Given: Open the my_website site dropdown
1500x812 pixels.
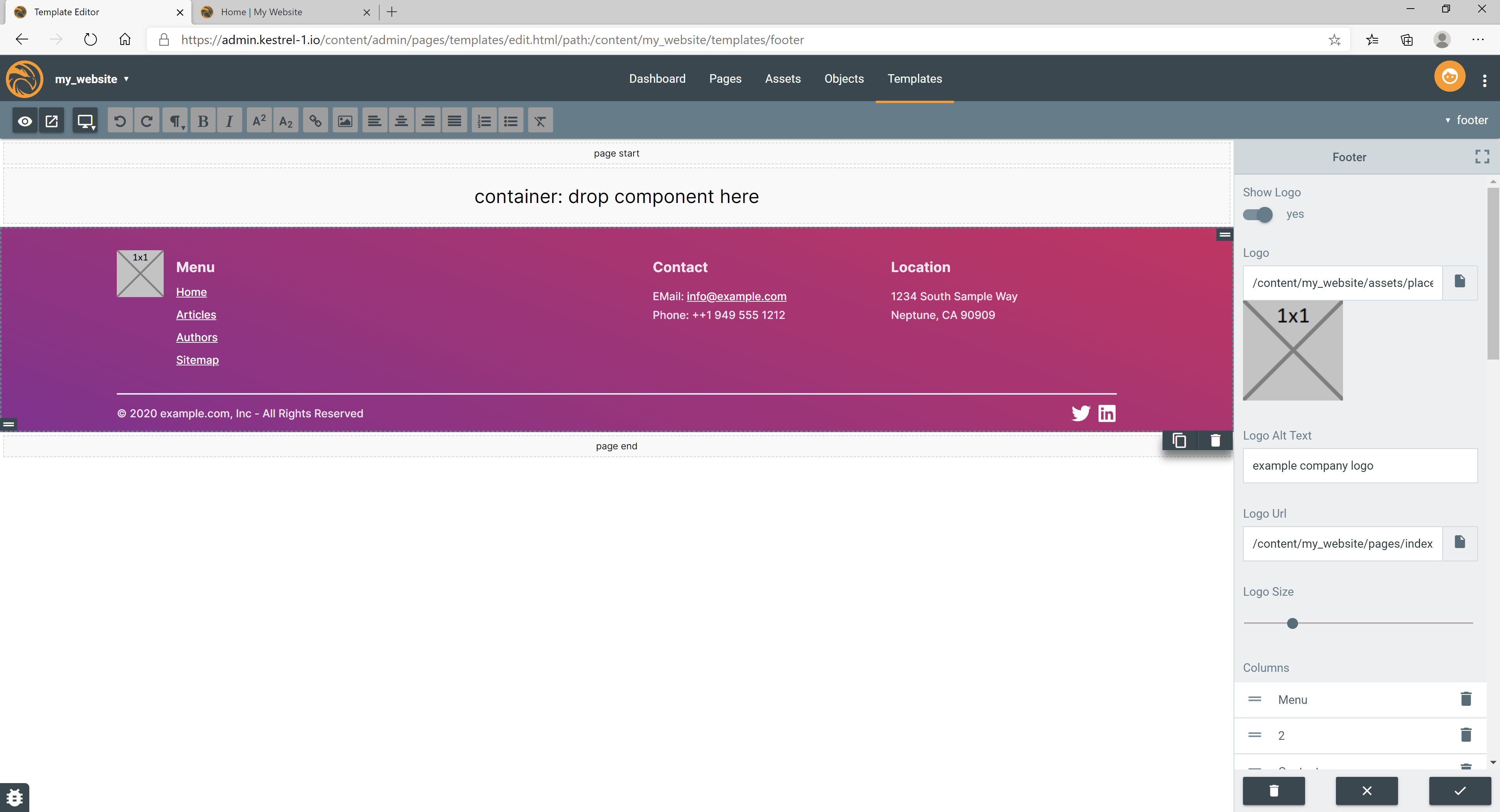Looking at the screenshot, I should [x=92, y=79].
